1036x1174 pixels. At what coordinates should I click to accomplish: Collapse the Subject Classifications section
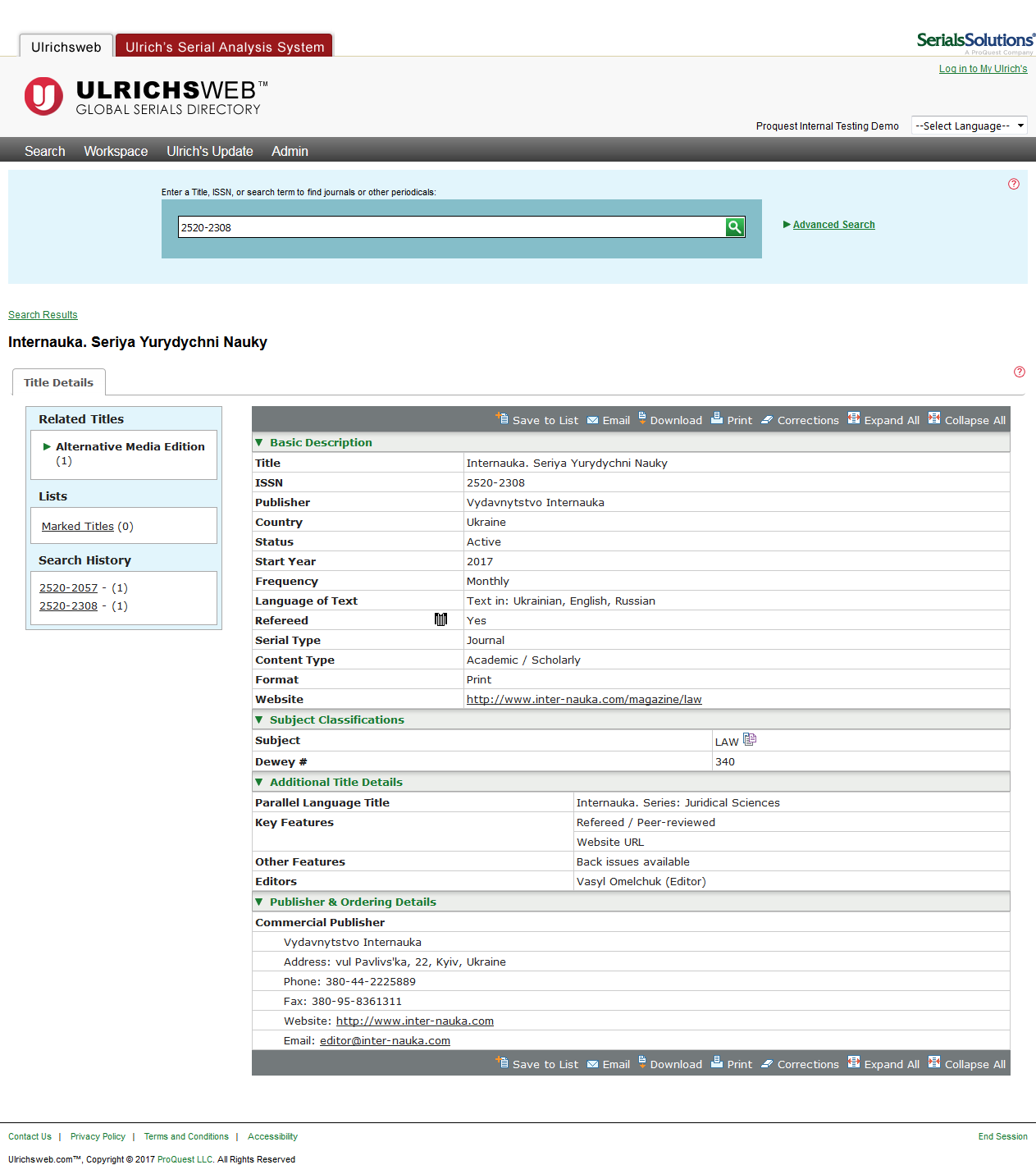tap(259, 719)
